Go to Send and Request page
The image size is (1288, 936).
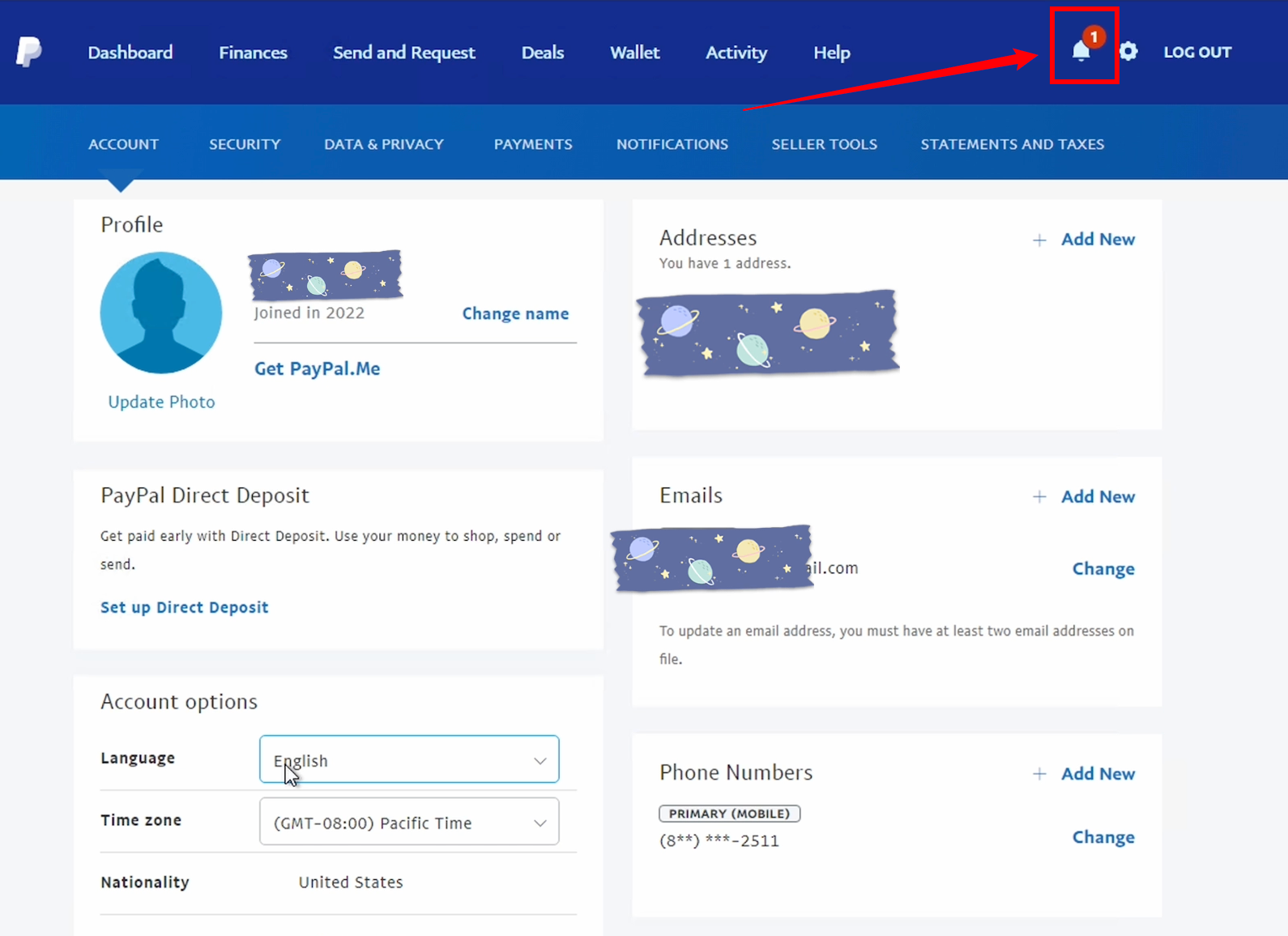coord(403,53)
